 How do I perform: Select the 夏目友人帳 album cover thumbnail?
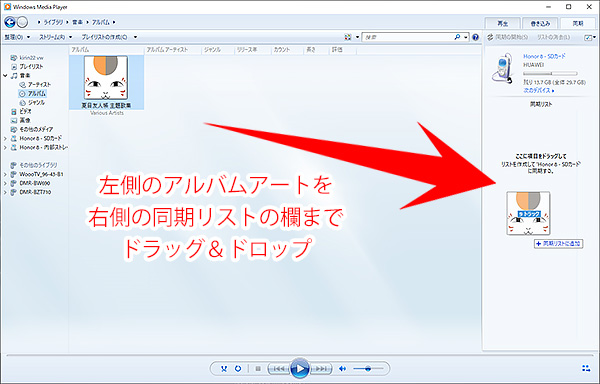coord(106,78)
